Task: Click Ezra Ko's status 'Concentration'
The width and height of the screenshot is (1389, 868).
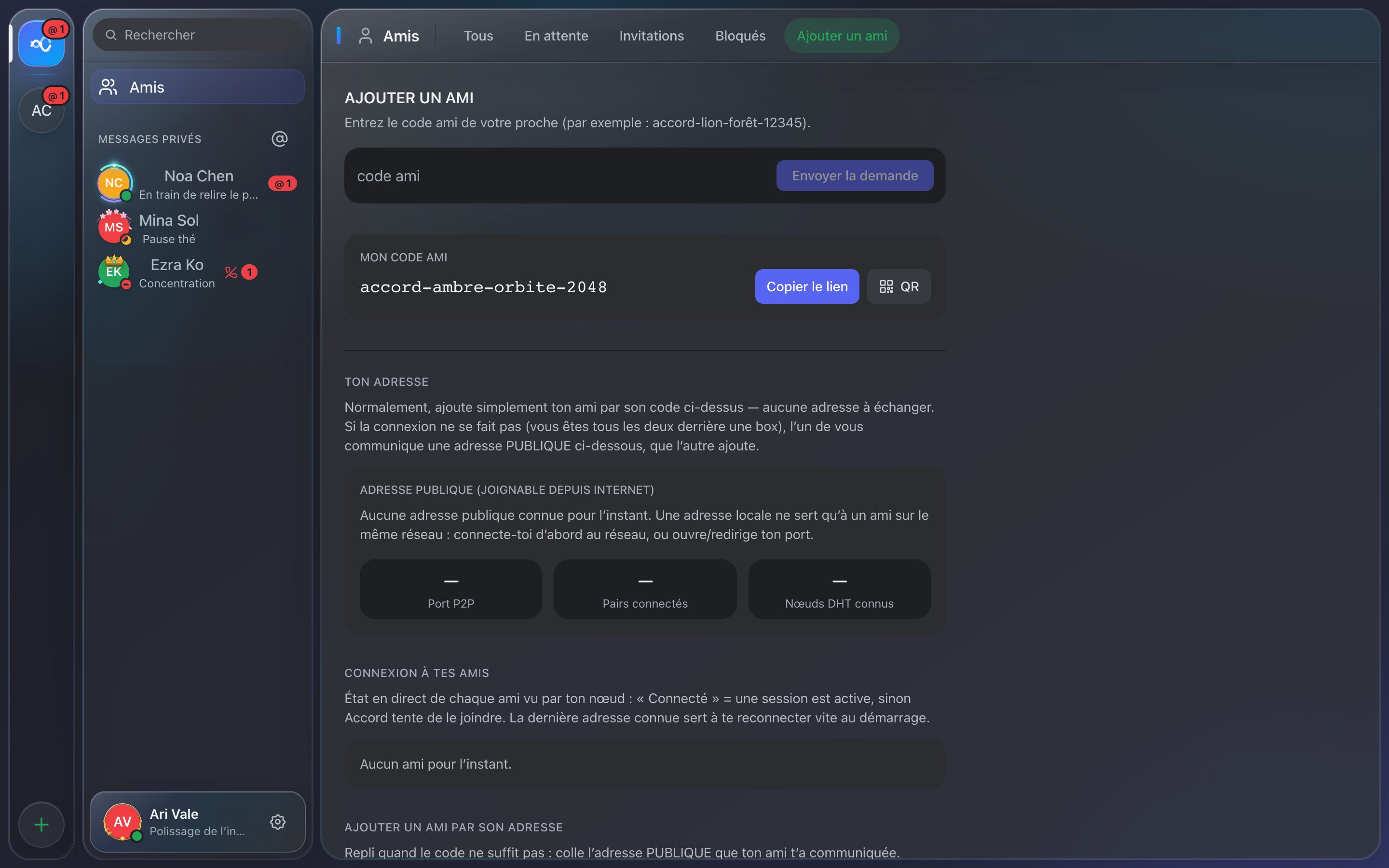Action: (x=177, y=284)
